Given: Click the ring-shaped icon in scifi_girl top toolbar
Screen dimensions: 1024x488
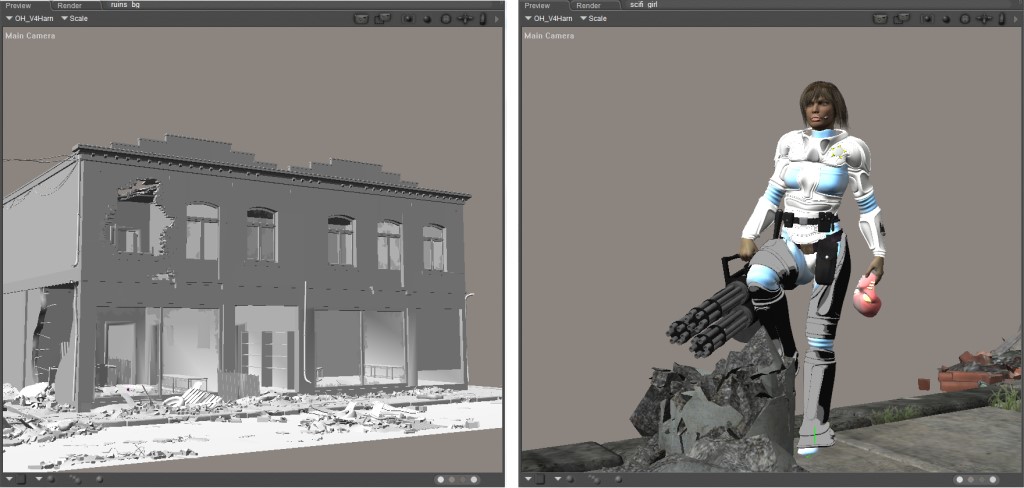Looking at the screenshot, I should click(965, 19).
